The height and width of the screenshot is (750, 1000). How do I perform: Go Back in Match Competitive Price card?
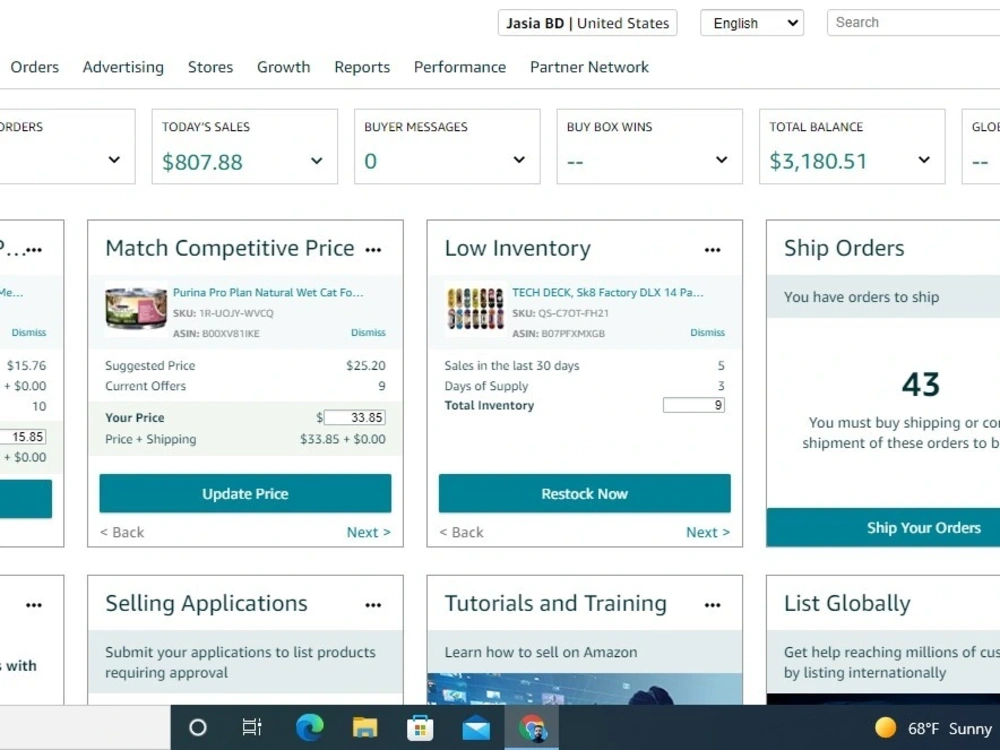coord(122,532)
